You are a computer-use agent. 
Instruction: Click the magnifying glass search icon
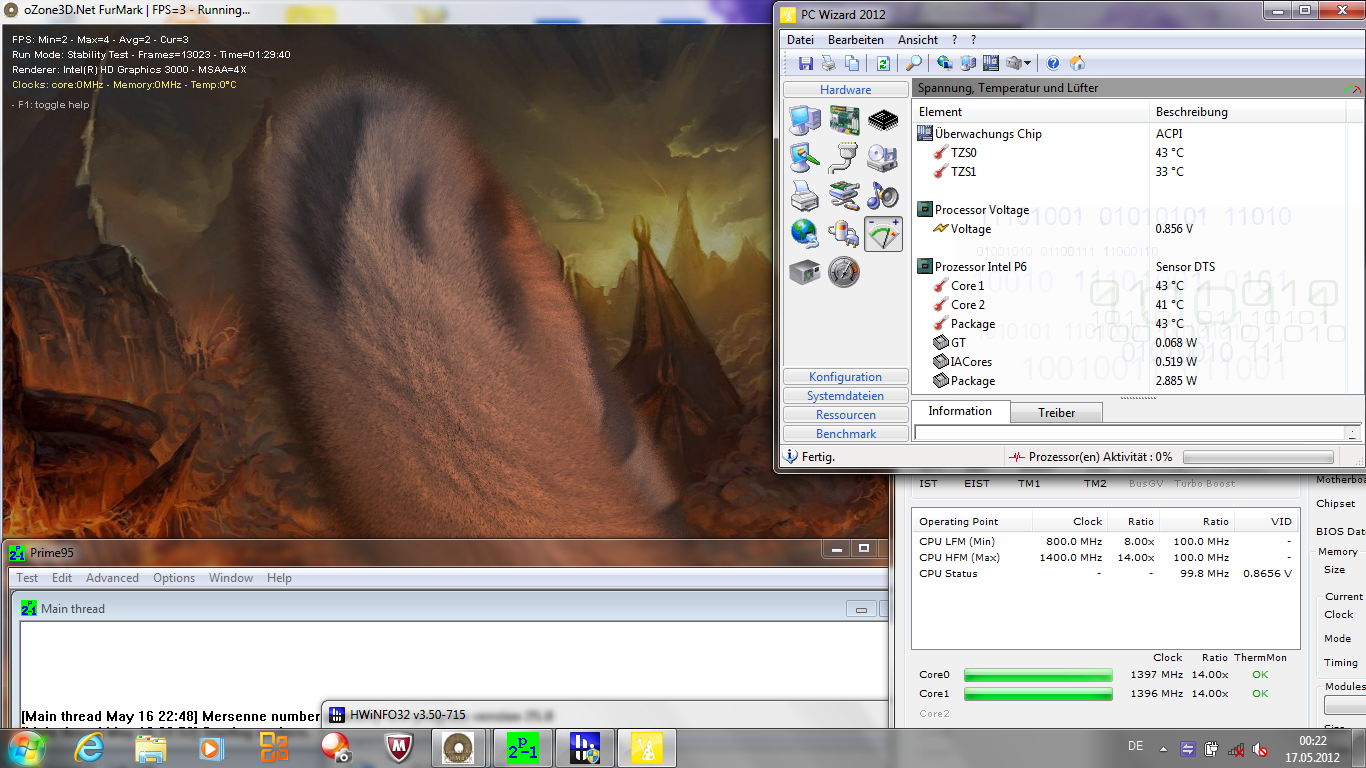[x=913, y=63]
